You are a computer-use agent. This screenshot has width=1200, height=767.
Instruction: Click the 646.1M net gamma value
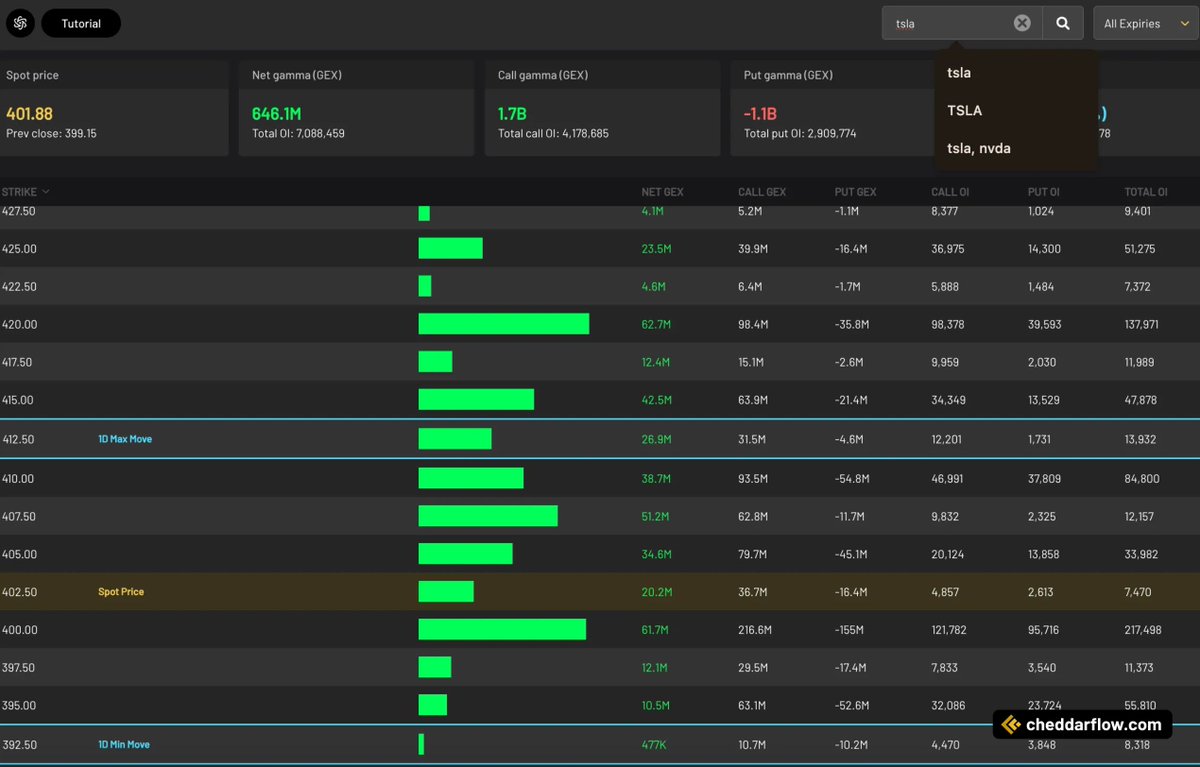[x=276, y=114]
